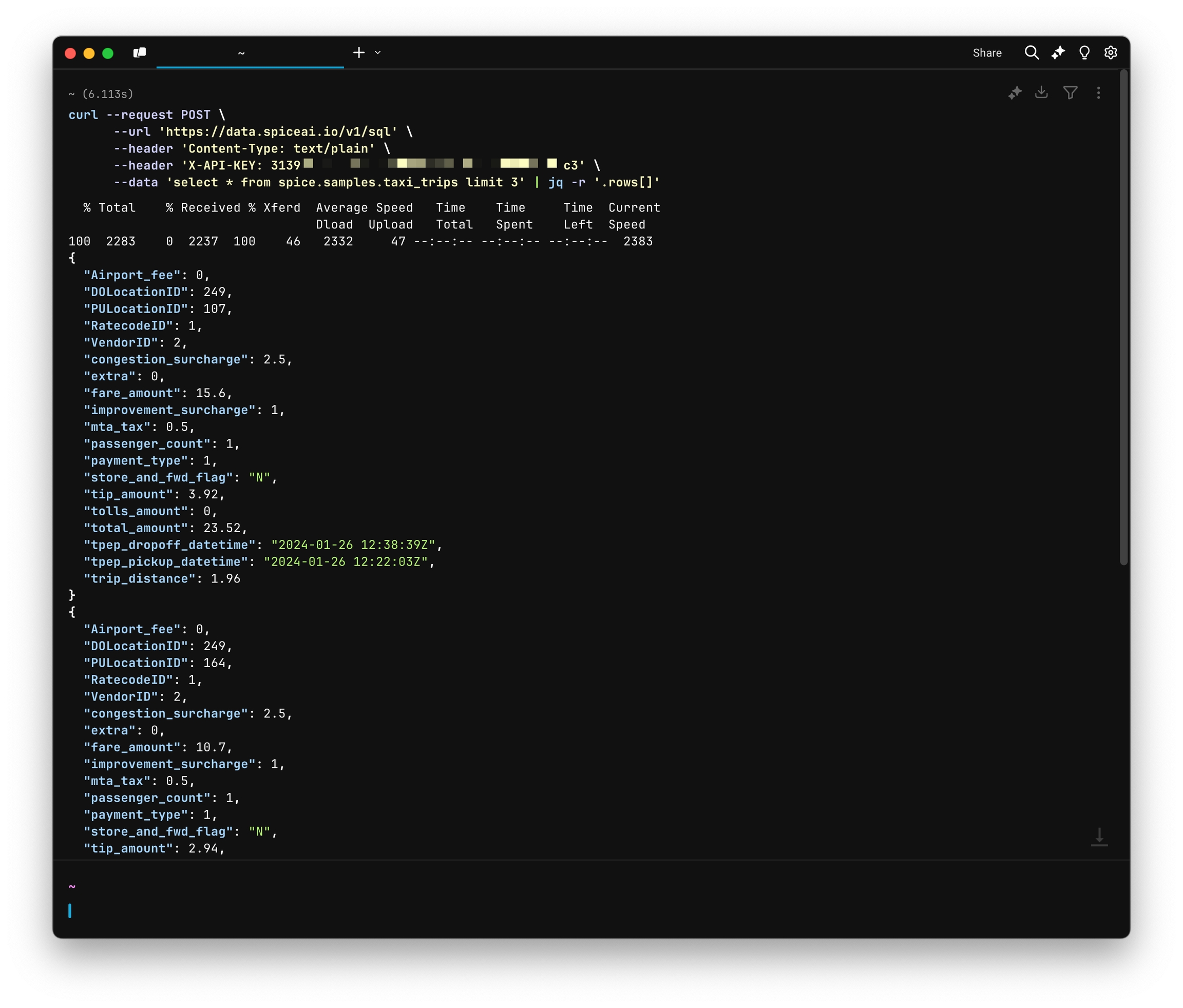
Task: Click the green zoom window button
Action: coord(108,53)
